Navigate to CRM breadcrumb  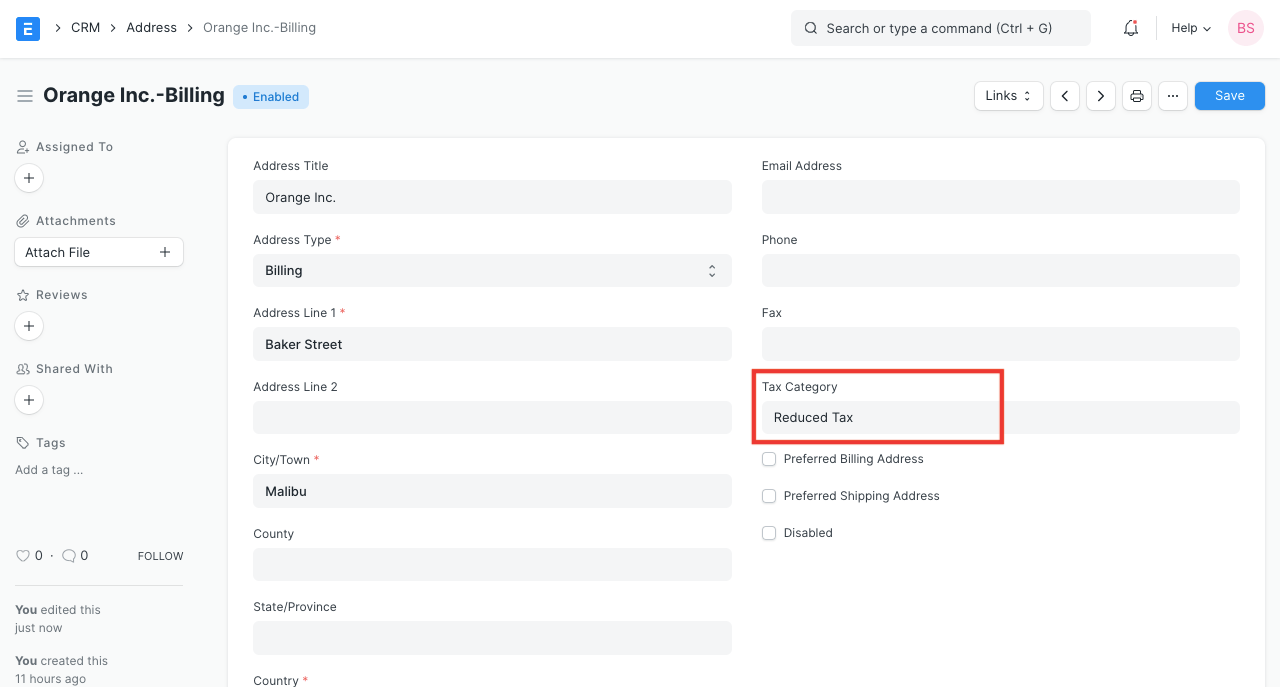point(85,28)
